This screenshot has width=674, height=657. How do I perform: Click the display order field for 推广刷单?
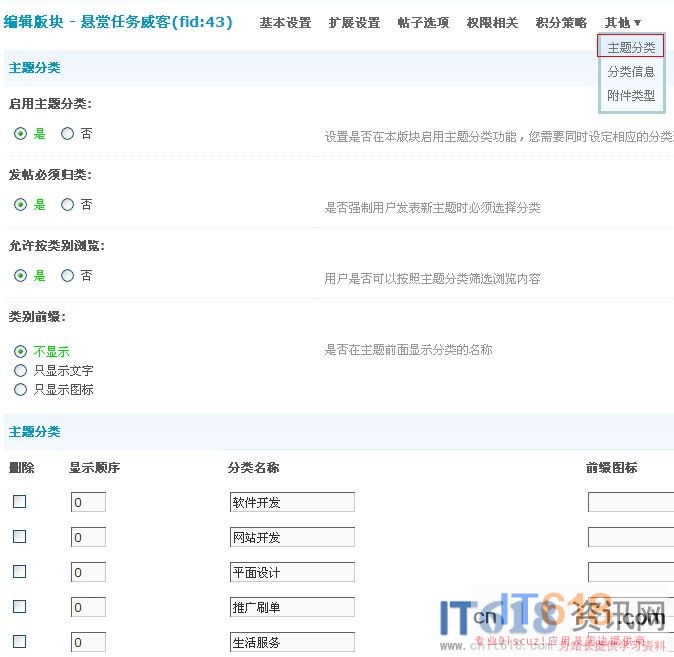(88, 607)
